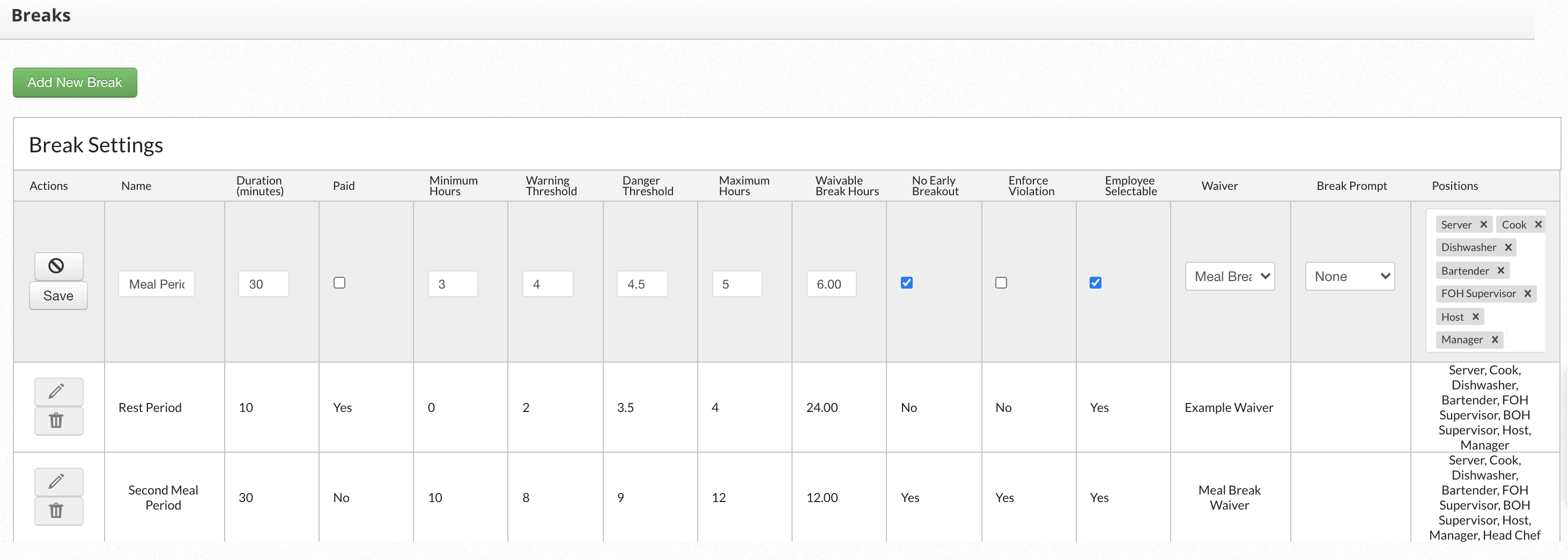Remove the Dishwasher position tag
Image resolution: width=1568 pixels, height=560 pixels.
(x=1508, y=247)
